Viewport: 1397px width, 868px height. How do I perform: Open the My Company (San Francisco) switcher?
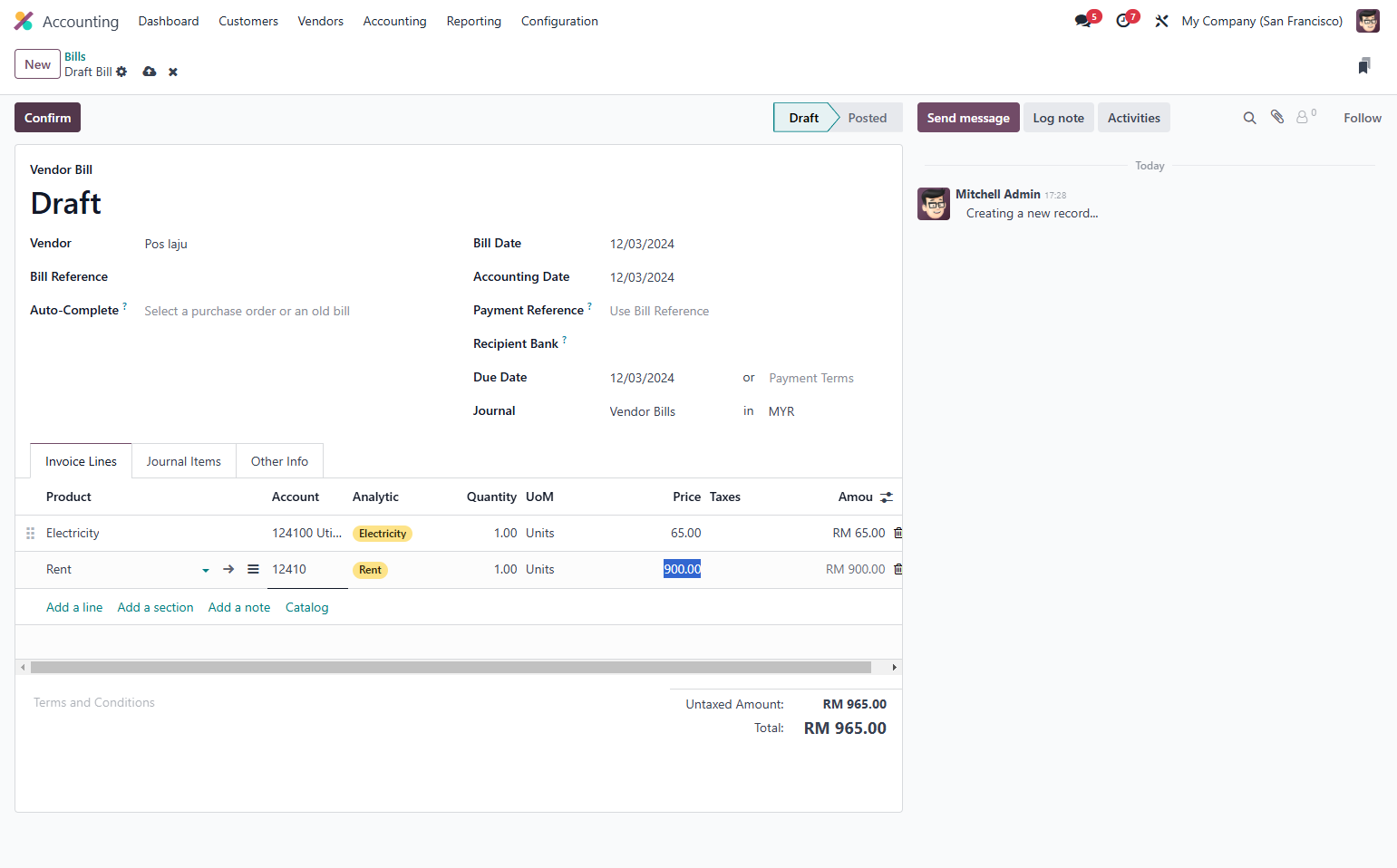(x=1262, y=21)
